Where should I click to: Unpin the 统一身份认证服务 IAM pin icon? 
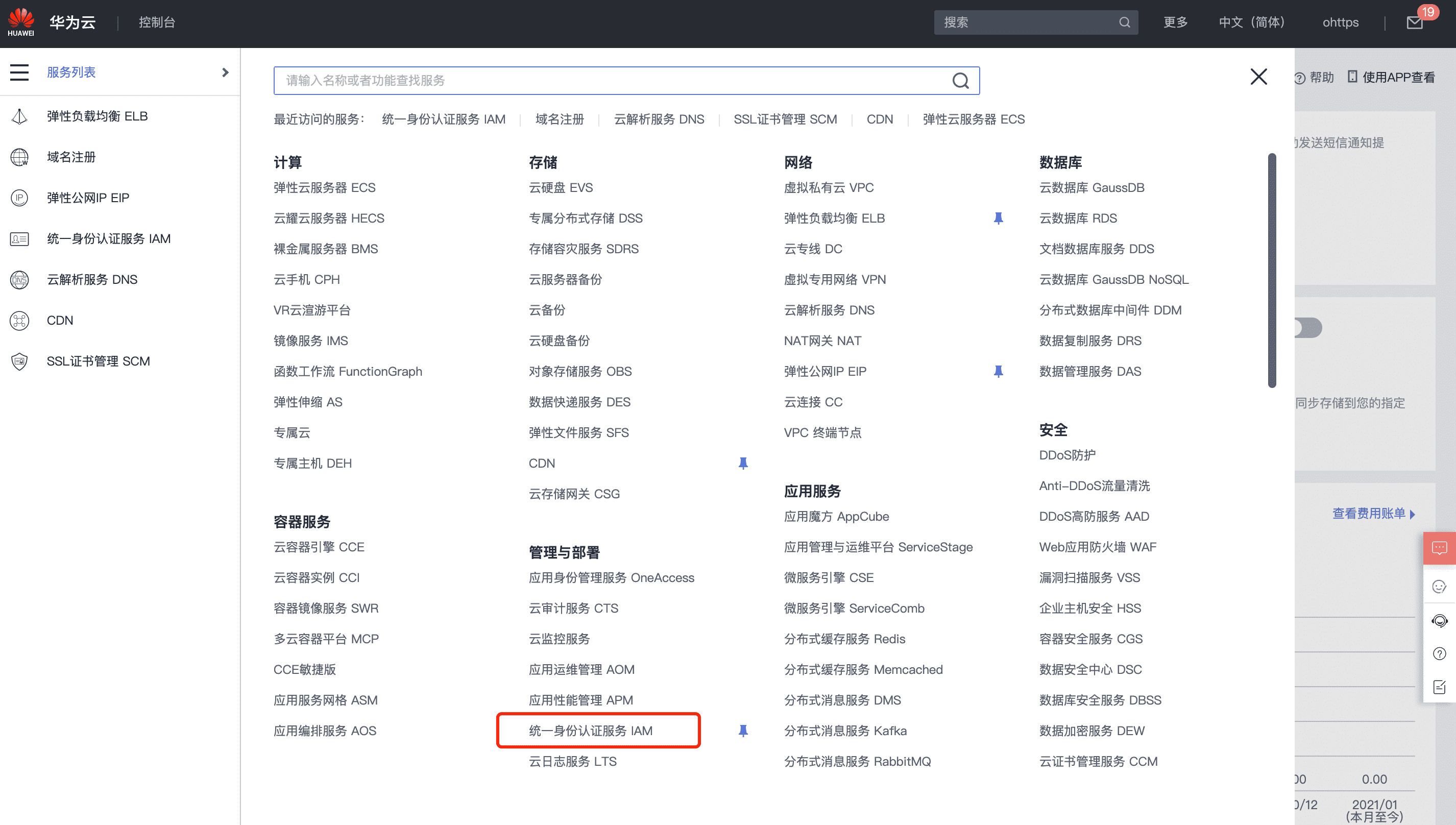[x=743, y=731]
